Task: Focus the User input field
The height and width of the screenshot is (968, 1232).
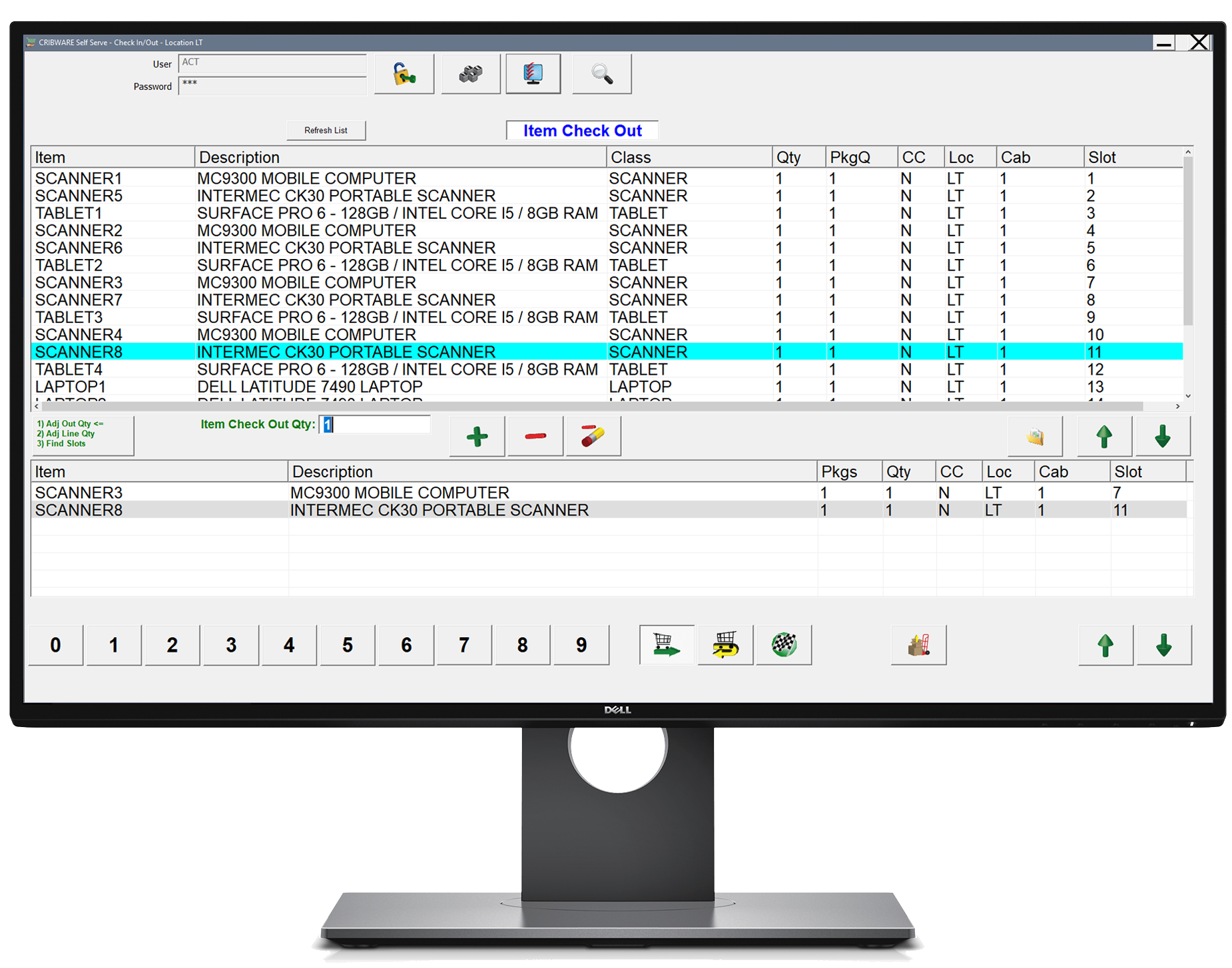Action: 272,63
